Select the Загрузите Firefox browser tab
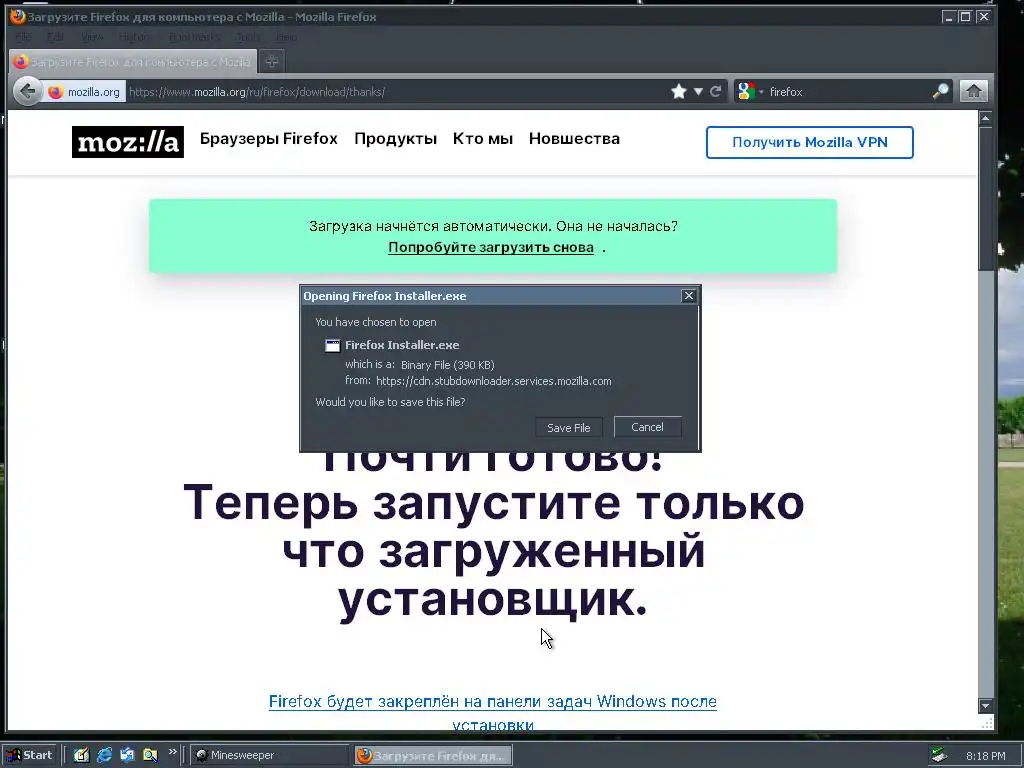 (x=133, y=61)
